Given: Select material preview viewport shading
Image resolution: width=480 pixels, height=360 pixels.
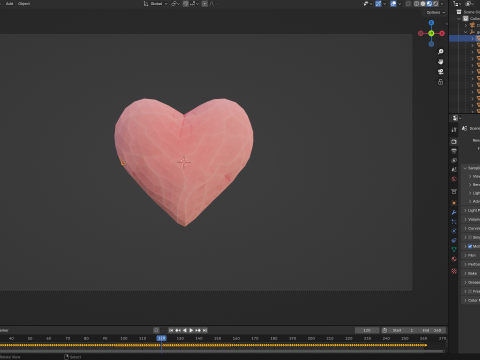Looking at the screenshot, I should point(429,4).
